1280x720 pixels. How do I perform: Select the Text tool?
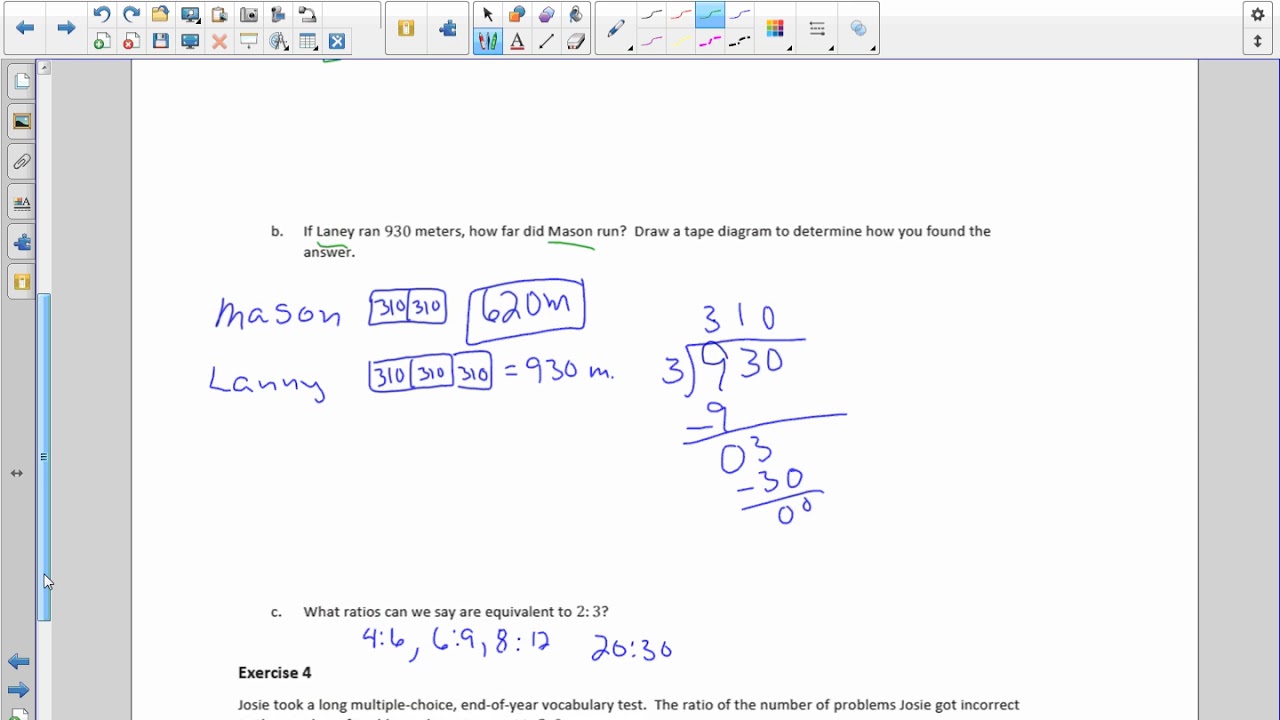(x=517, y=41)
